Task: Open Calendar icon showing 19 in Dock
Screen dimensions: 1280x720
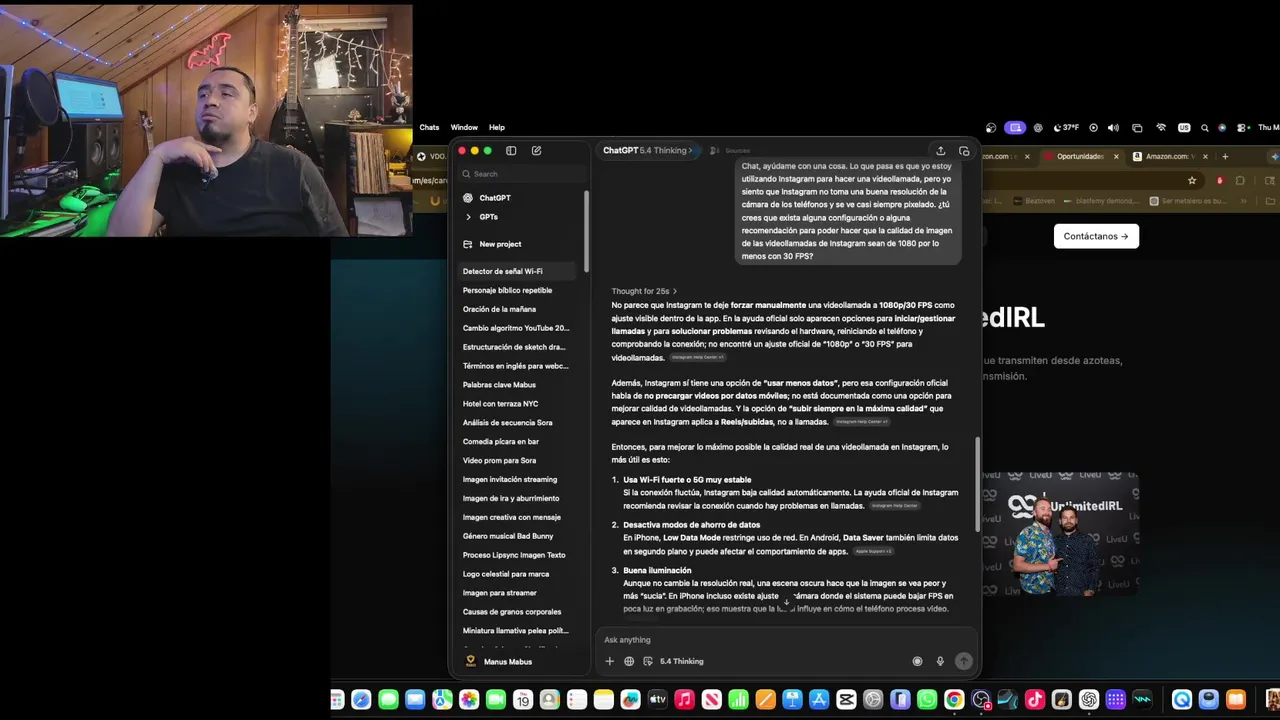Action: coord(522,700)
